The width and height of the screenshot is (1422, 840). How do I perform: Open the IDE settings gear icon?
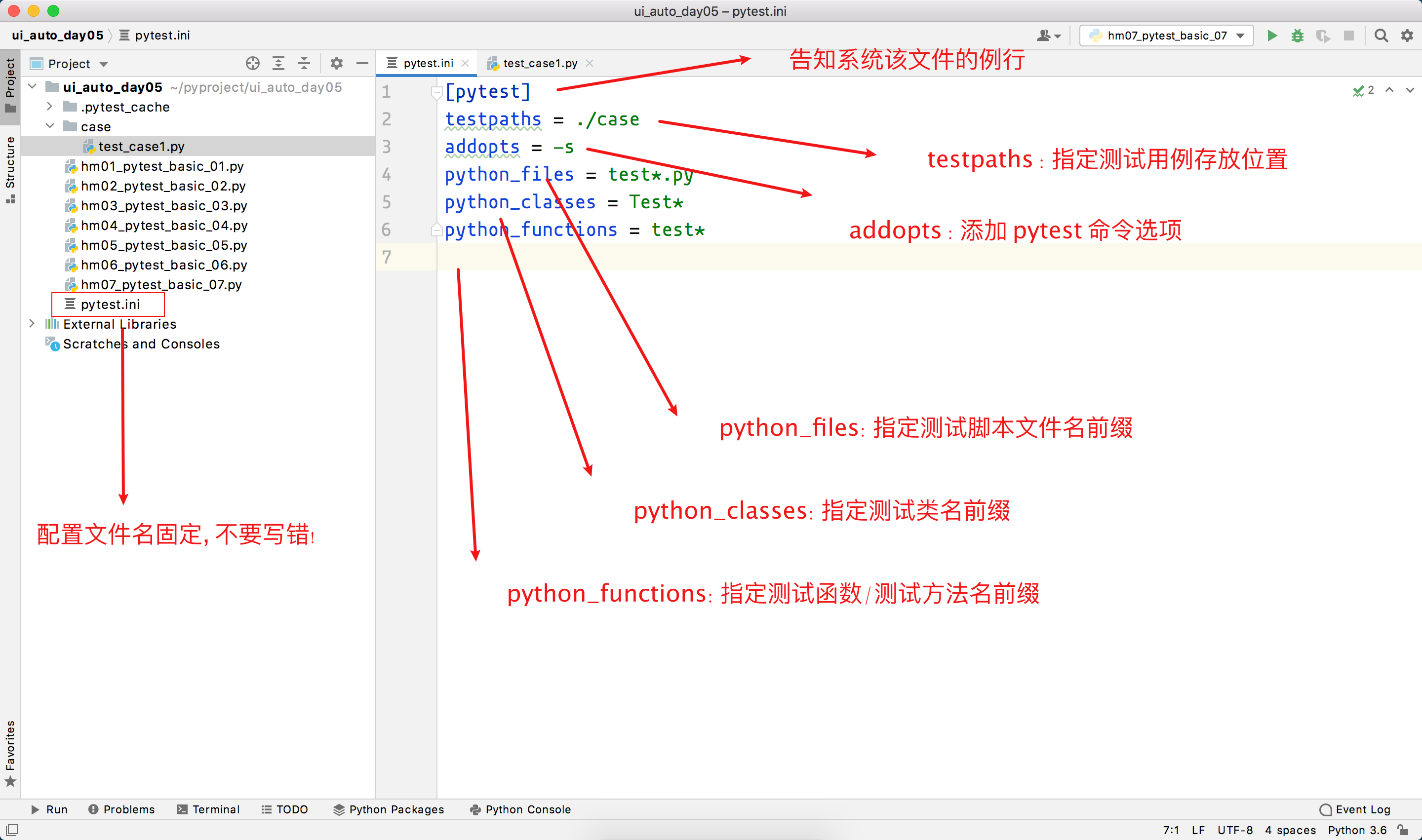1407,36
